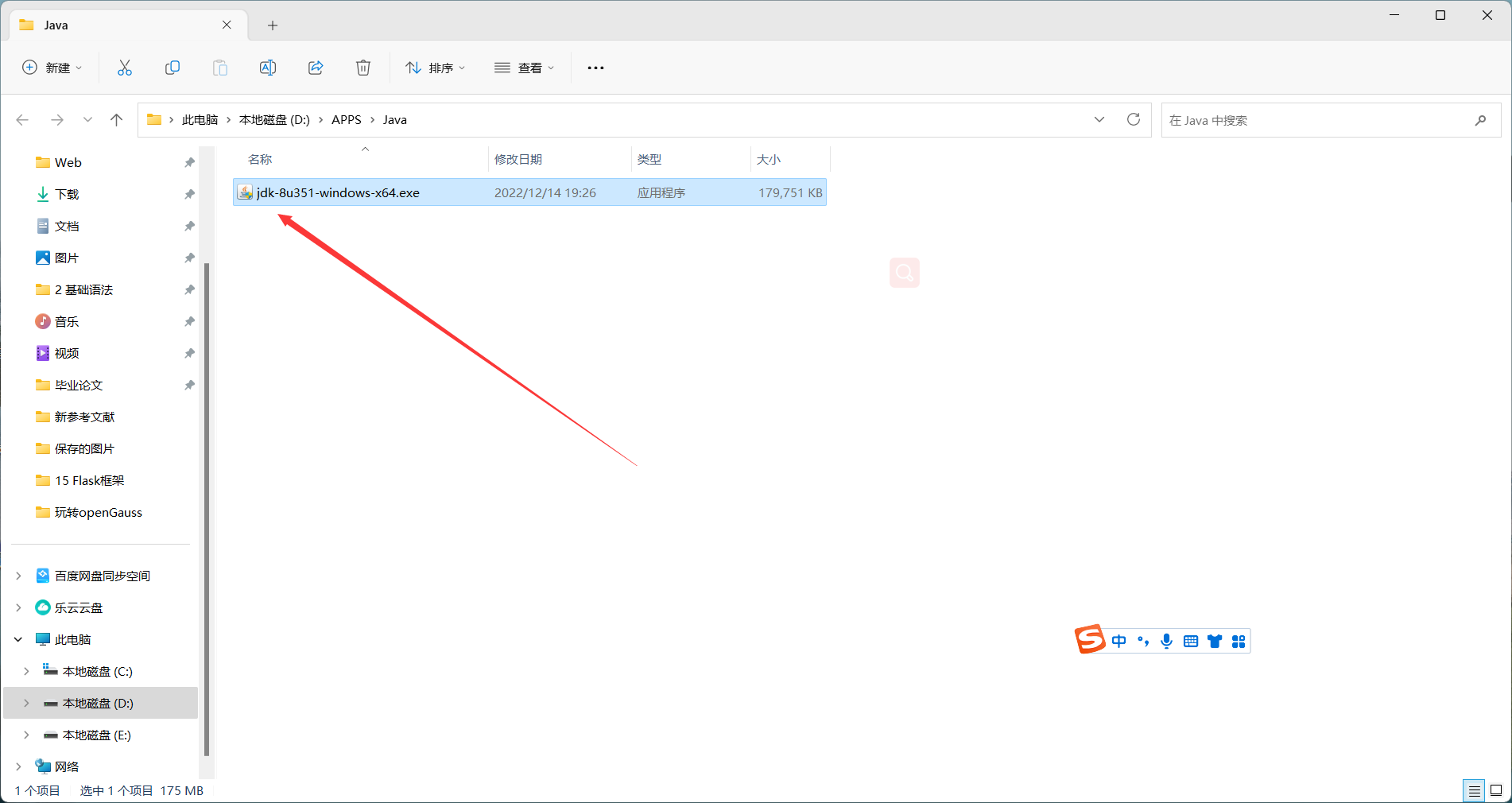Screen dimensions: 1512x803
Task: Click the Rename icon in toolbar
Action: [x=268, y=68]
